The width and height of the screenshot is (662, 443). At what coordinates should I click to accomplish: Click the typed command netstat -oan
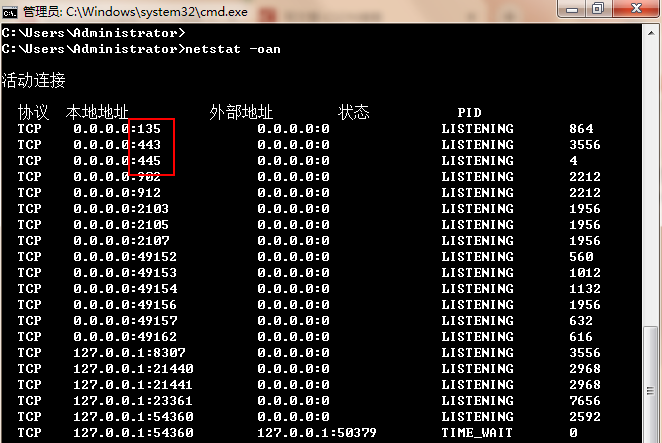233,49
